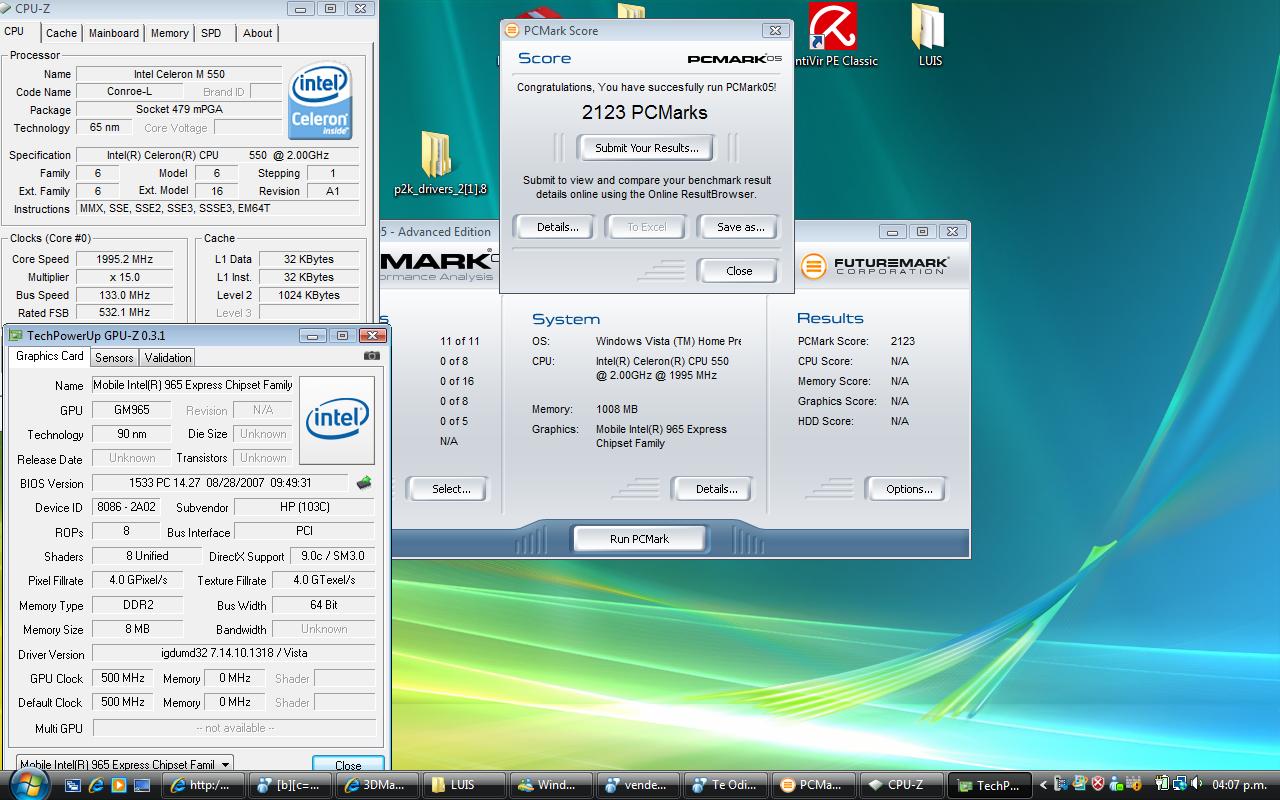The image size is (1280, 800).
Task: Click the Futuremark Corporation logo
Action: pyautogui.click(x=875, y=266)
